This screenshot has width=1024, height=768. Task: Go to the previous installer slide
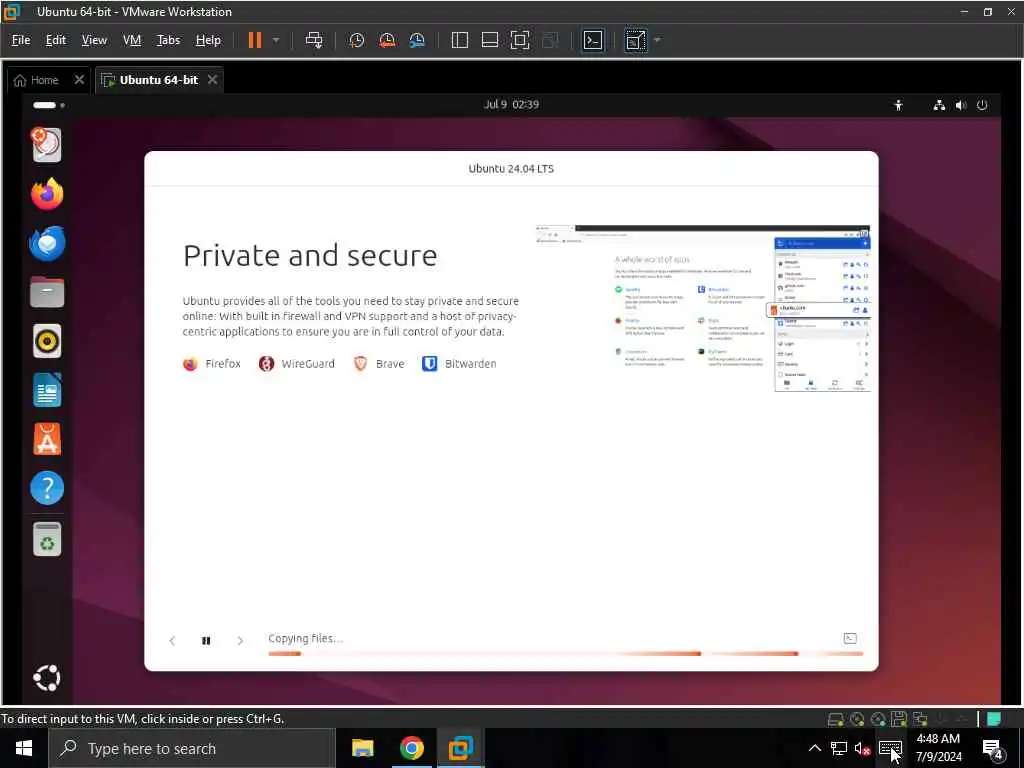pos(172,641)
